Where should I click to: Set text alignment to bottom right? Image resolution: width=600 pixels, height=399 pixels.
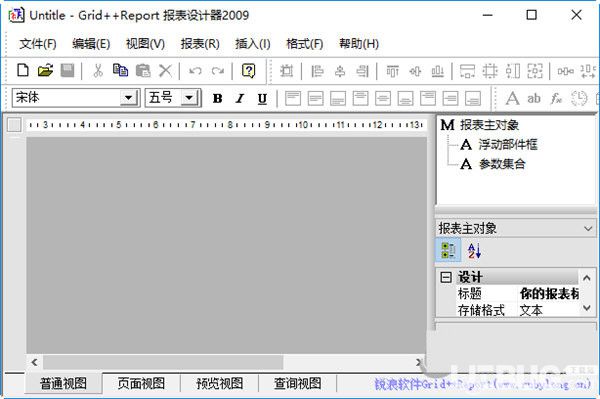tap(473, 98)
